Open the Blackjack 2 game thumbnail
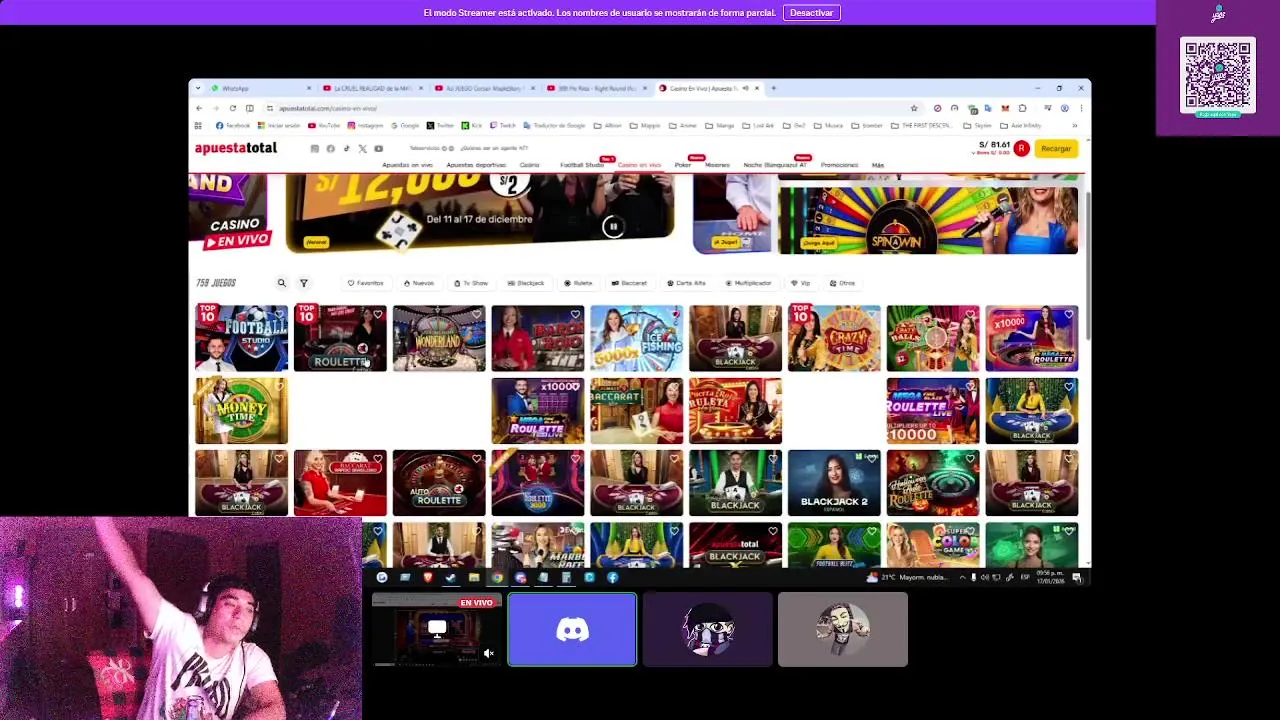Viewport: 1280px width, 720px height. tap(834, 483)
